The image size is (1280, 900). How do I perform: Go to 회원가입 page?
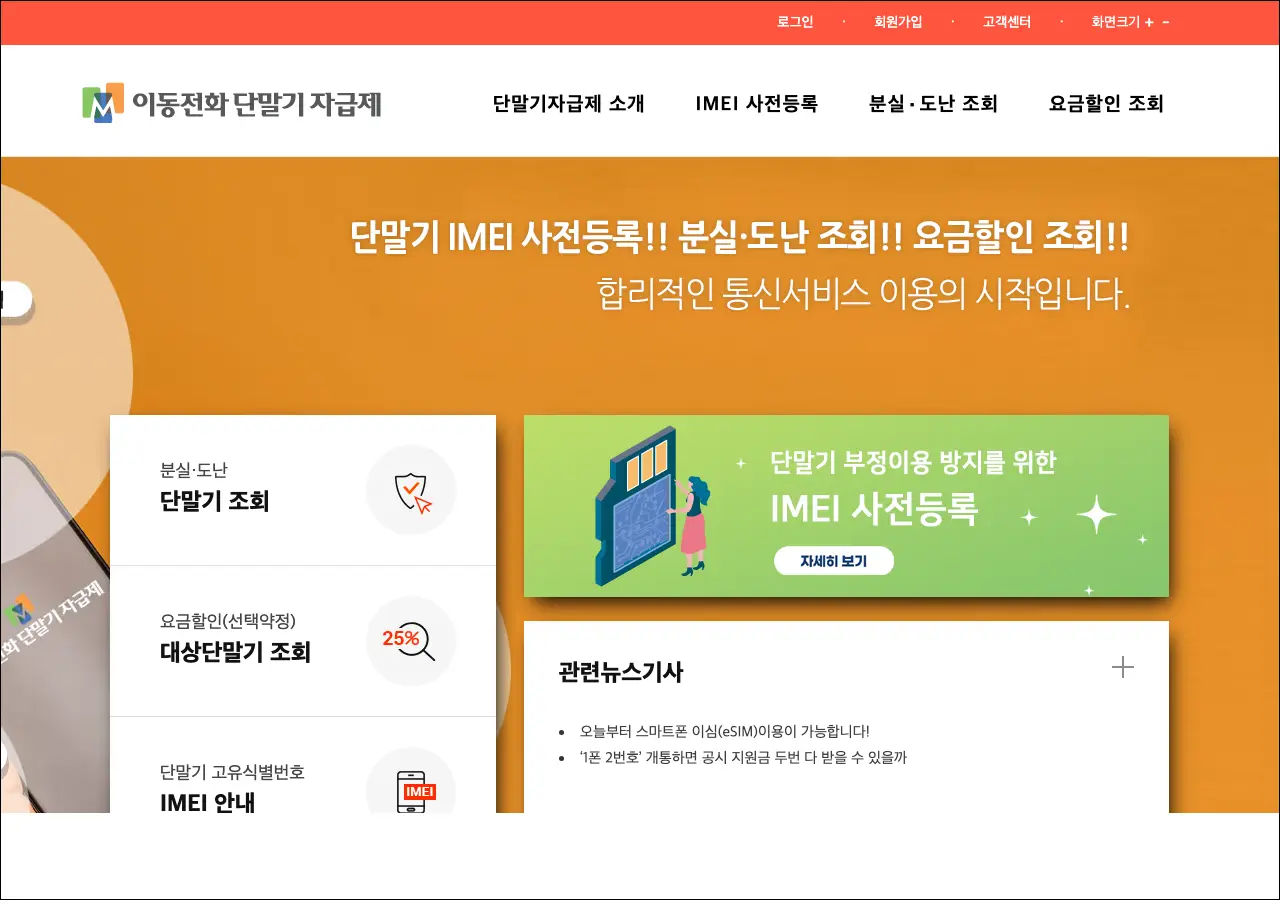(898, 22)
